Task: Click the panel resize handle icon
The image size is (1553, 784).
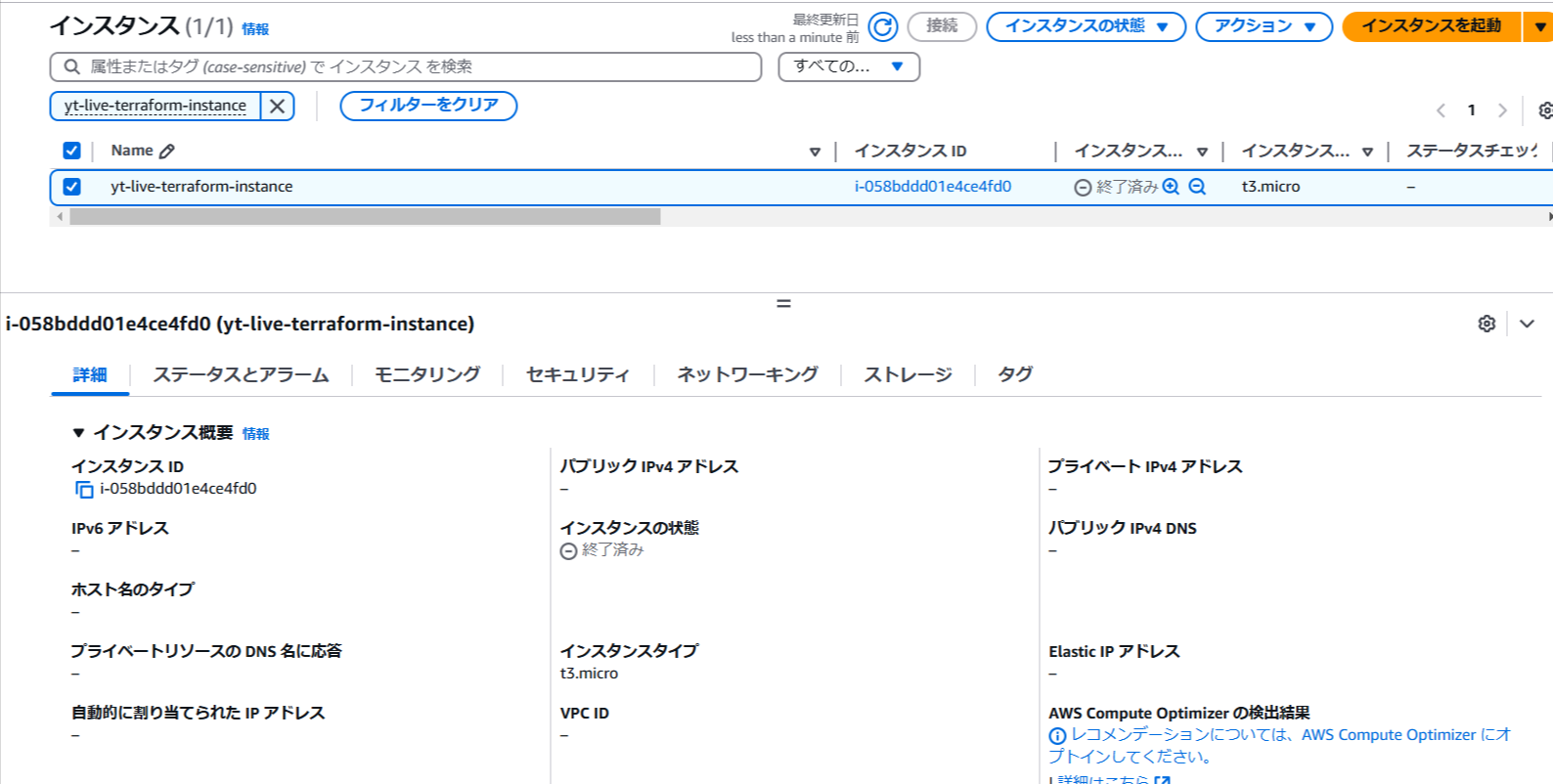Action: 783,304
